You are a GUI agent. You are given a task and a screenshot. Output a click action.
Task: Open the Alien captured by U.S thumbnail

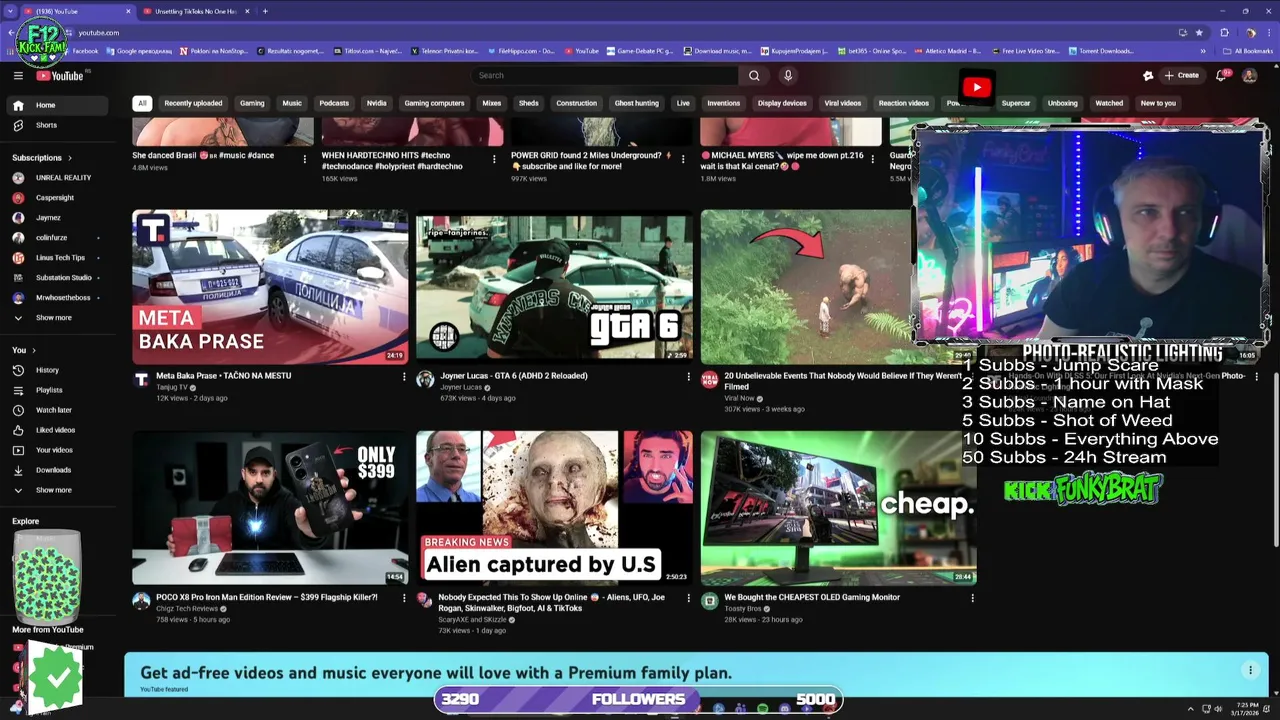(554, 508)
